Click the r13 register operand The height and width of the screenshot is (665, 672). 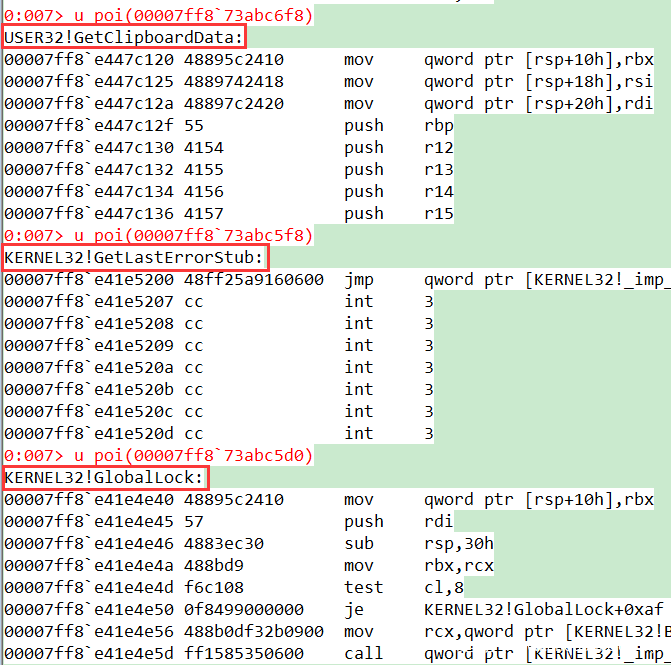(438, 170)
